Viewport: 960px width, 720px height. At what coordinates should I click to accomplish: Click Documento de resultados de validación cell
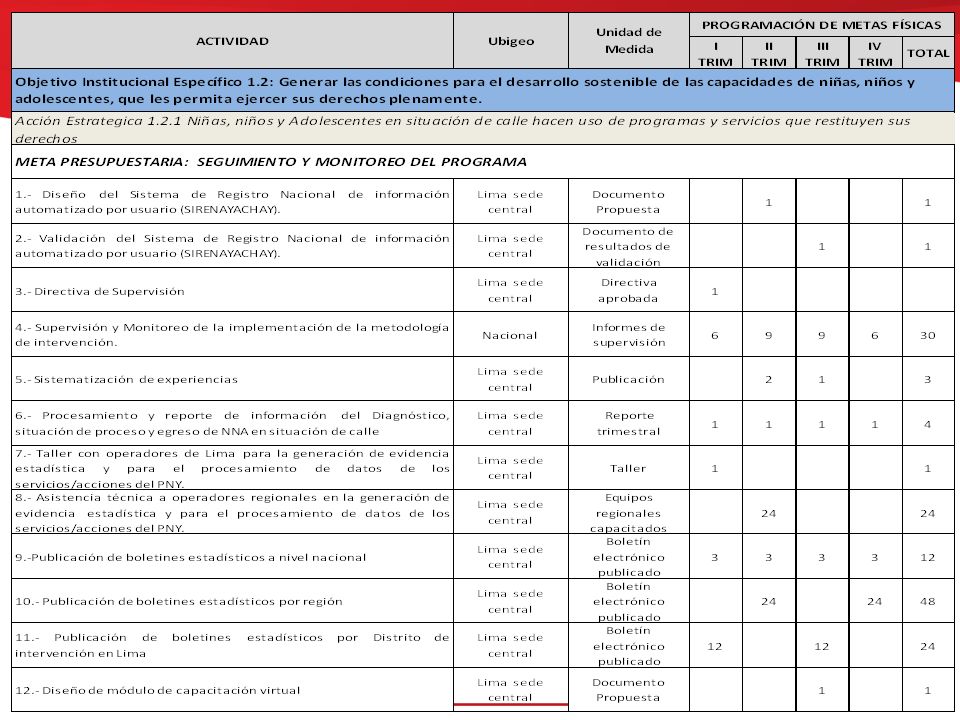coord(628,247)
